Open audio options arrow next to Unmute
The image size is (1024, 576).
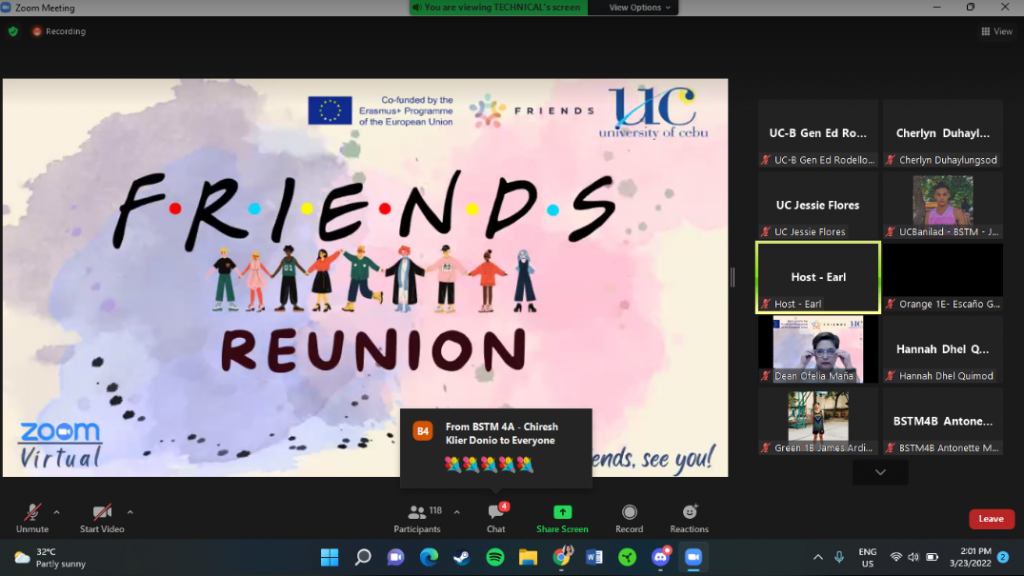pyautogui.click(x=57, y=513)
